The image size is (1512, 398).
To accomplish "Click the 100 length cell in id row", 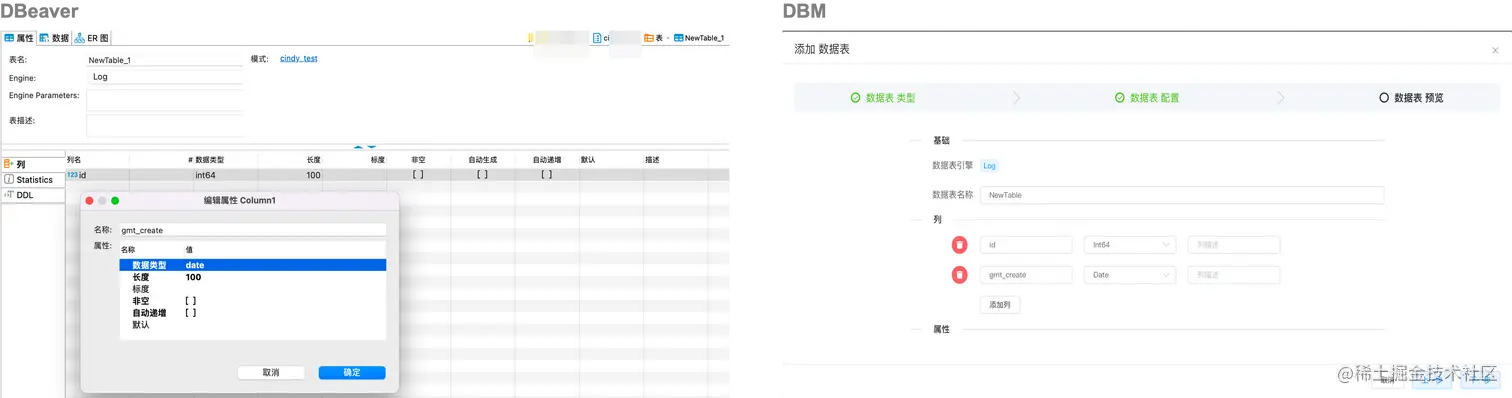I will (x=313, y=175).
